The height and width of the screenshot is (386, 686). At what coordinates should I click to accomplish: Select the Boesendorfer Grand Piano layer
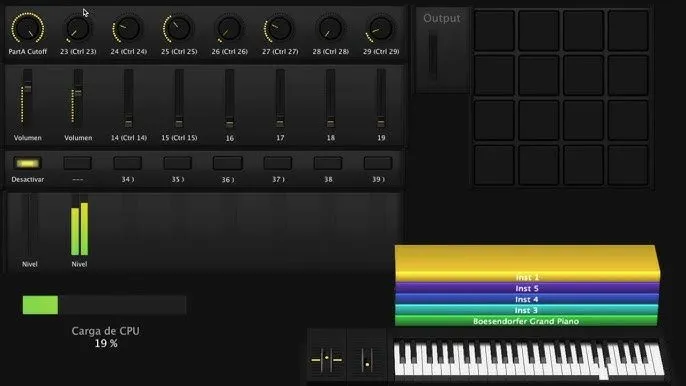(526, 321)
